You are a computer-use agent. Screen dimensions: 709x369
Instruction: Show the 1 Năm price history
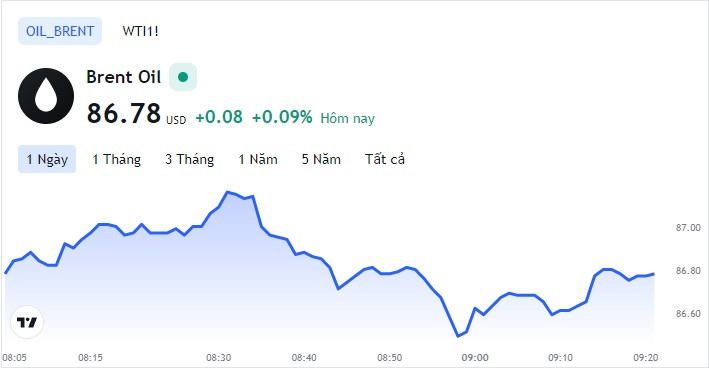tap(258, 159)
